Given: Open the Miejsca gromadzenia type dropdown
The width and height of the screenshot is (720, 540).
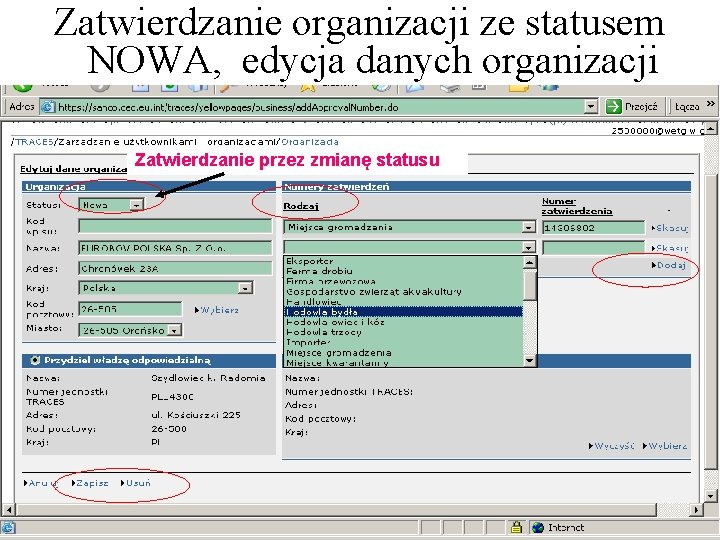Looking at the screenshot, I should (529, 227).
